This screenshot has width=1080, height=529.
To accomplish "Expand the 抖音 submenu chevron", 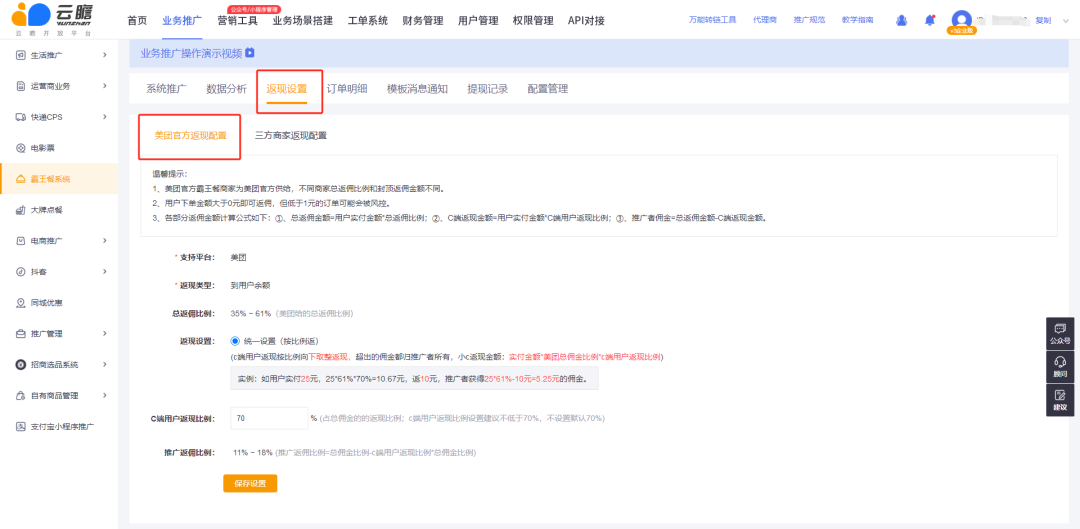I will coord(105,271).
